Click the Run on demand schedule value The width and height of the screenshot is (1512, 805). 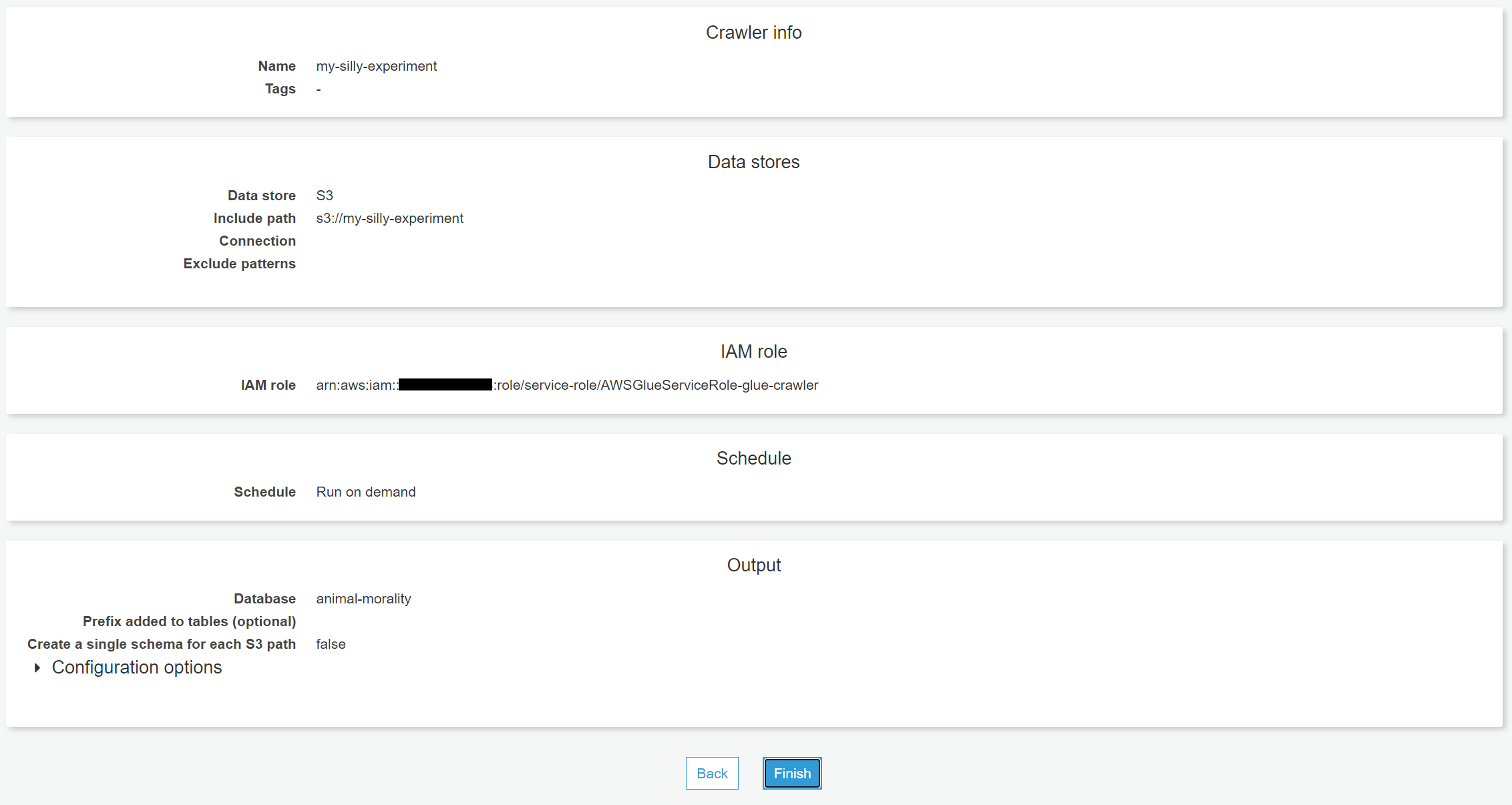coord(365,492)
